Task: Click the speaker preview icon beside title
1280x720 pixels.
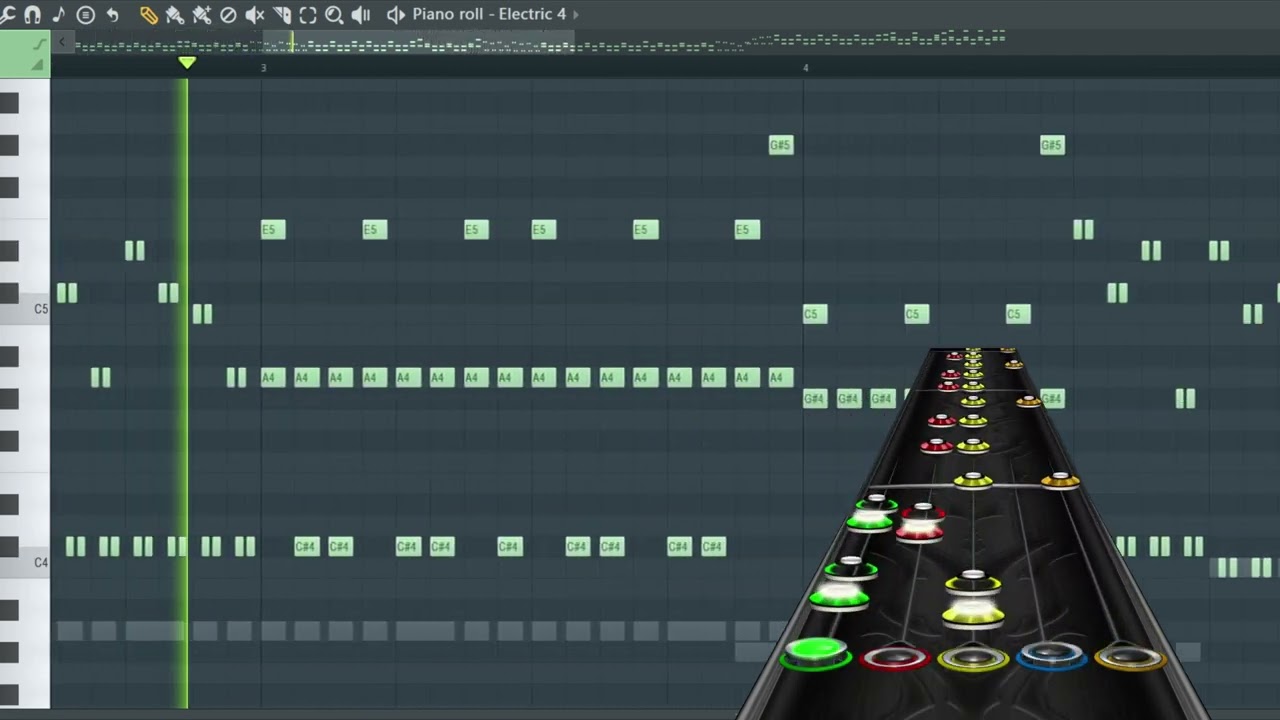Action: (395, 14)
